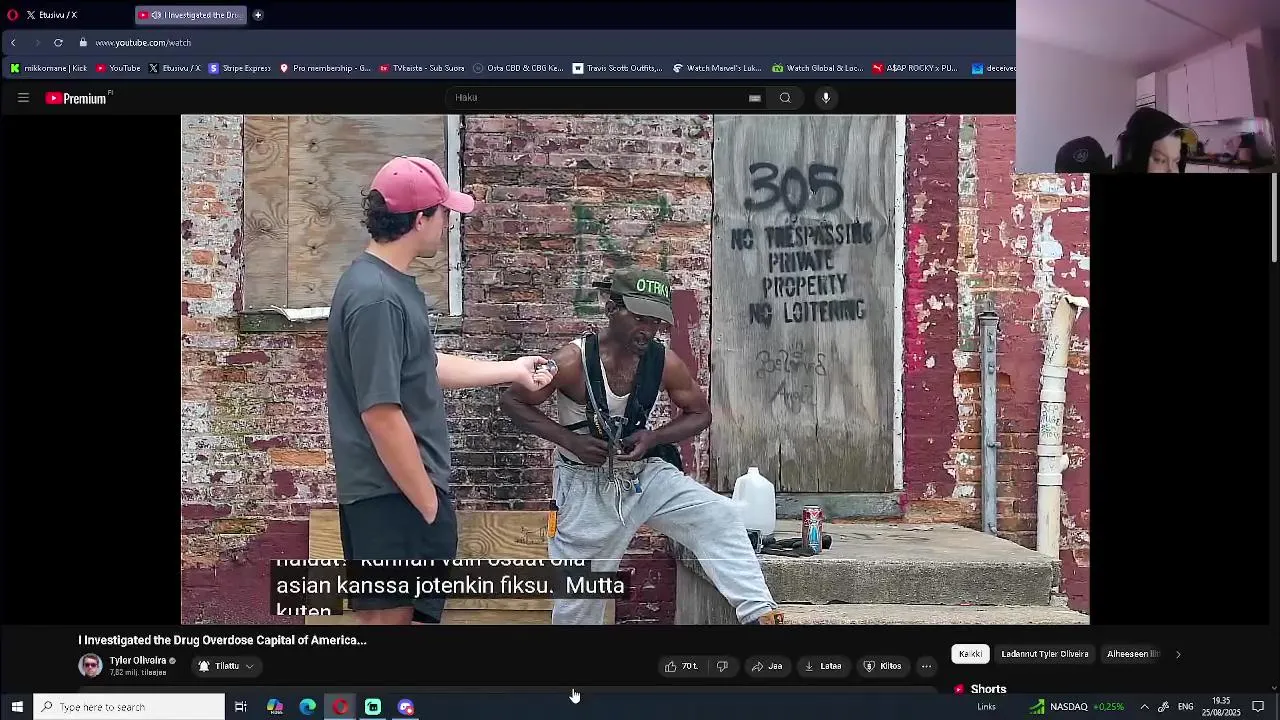
Task: Go to YouTube Premium home logo
Action: pyautogui.click(x=76, y=98)
